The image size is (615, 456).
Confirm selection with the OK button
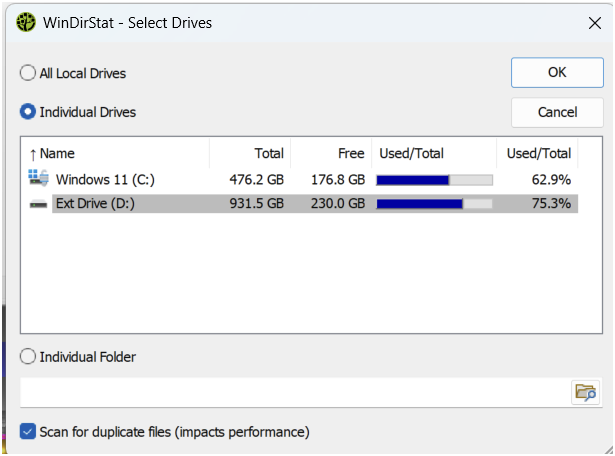(557, 73)
